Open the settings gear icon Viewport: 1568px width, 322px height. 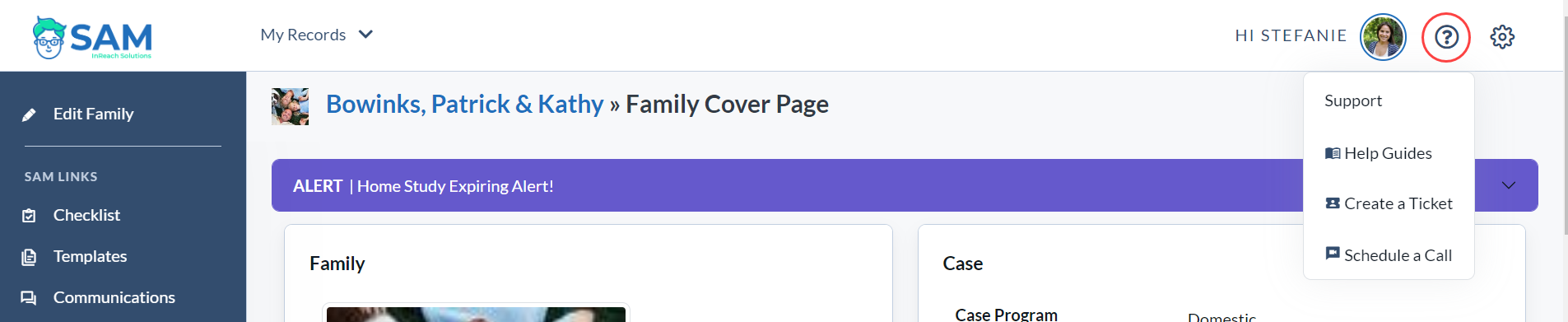(1502, 37)
